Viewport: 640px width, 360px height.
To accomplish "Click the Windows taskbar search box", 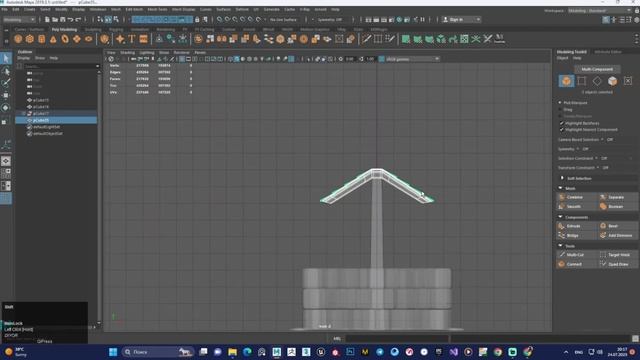I will pyautogui.click(x=157, y=352).
